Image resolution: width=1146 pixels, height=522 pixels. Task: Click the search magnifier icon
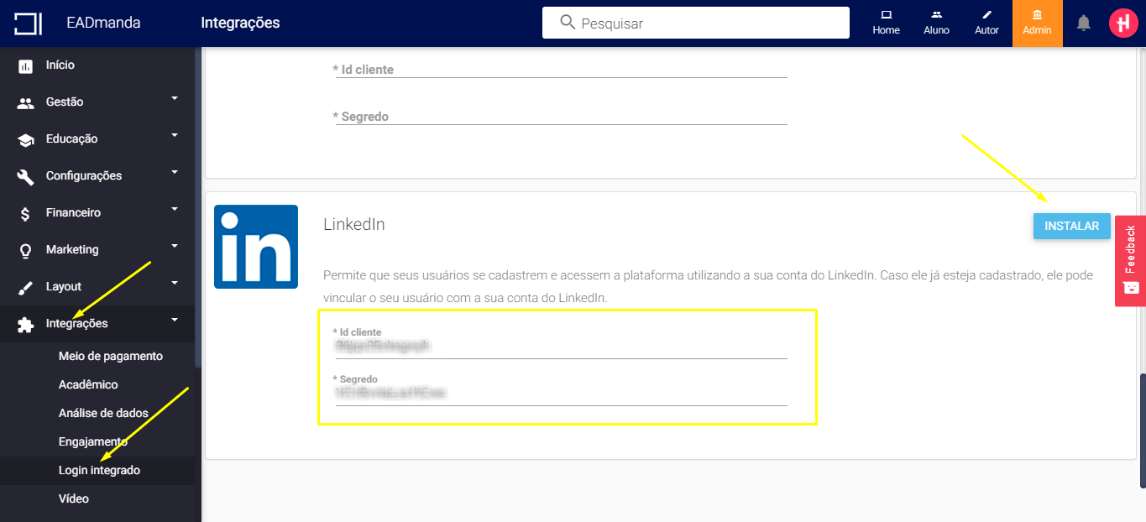(568, 23)
